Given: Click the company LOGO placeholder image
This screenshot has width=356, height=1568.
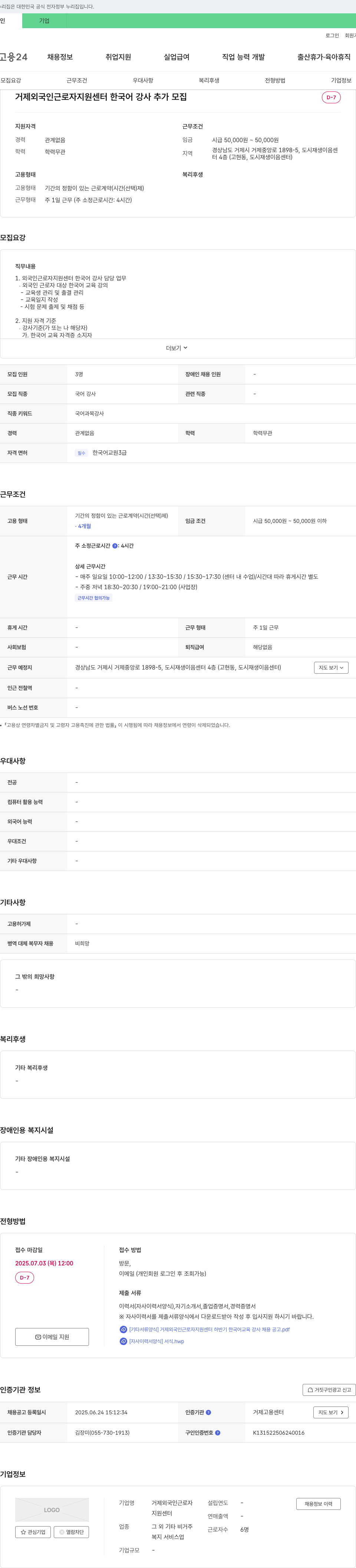Looking at the screenshot, I should tap(52, 1509).
